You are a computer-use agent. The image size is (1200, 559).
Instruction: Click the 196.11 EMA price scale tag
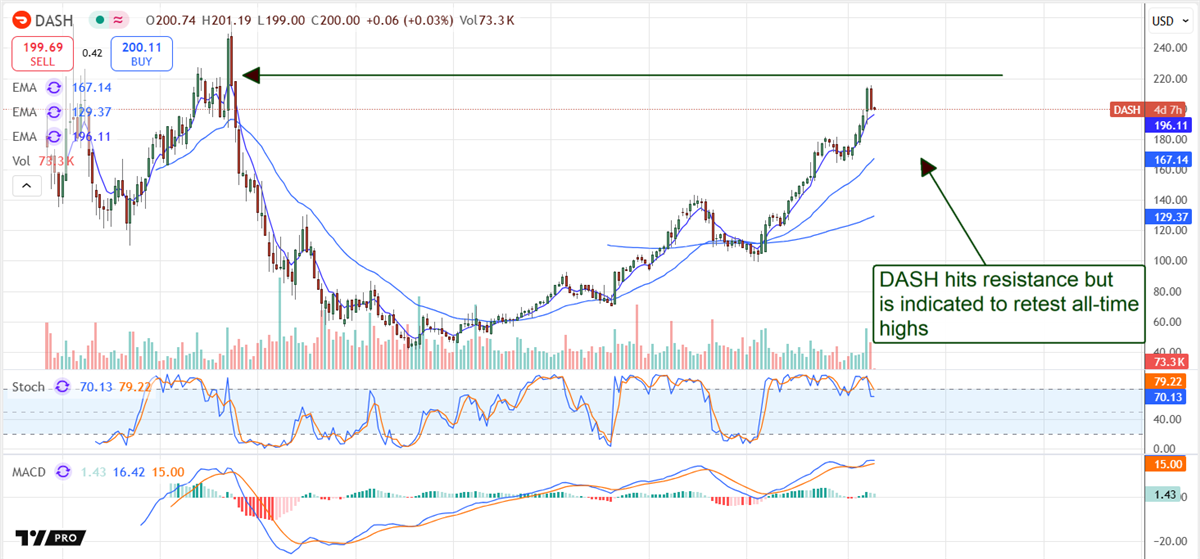coord(1166,125)
